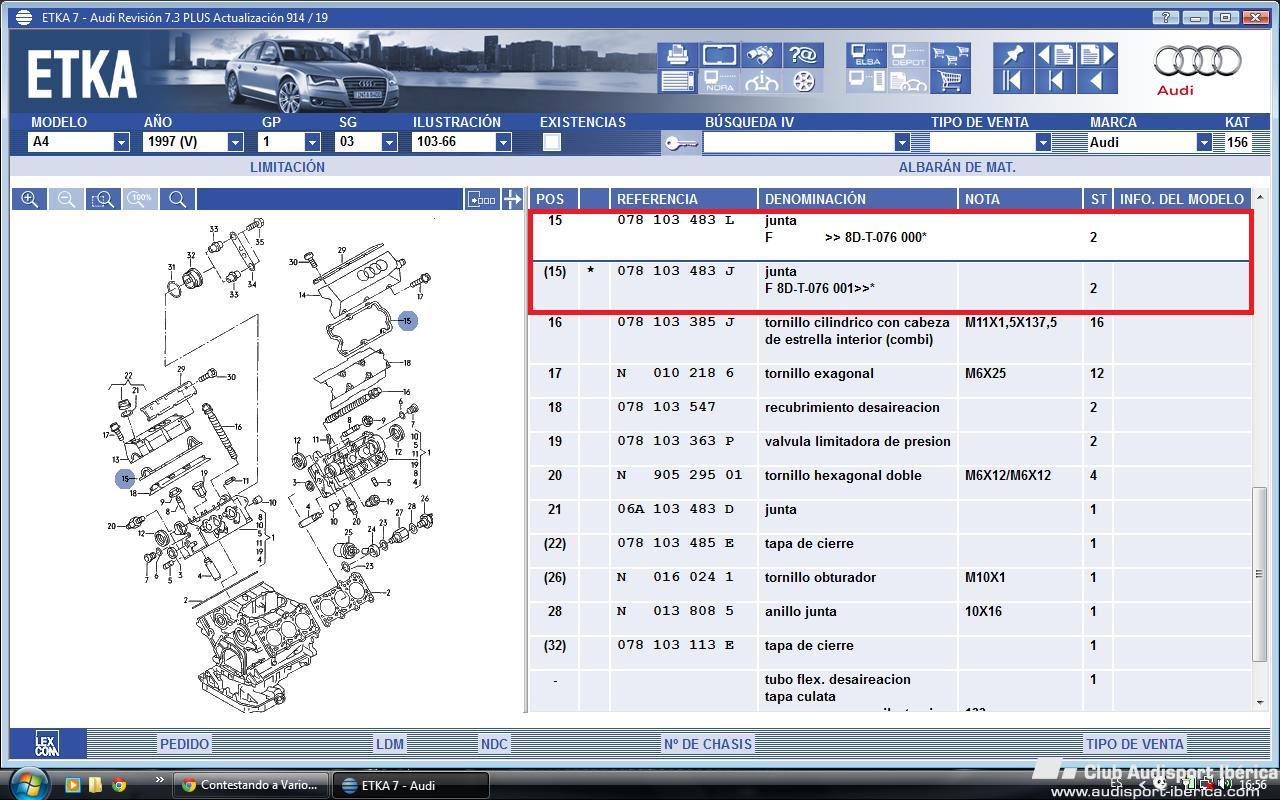Click highlighted callout 15 on cylinder head cover

click(x=407, y=320)
